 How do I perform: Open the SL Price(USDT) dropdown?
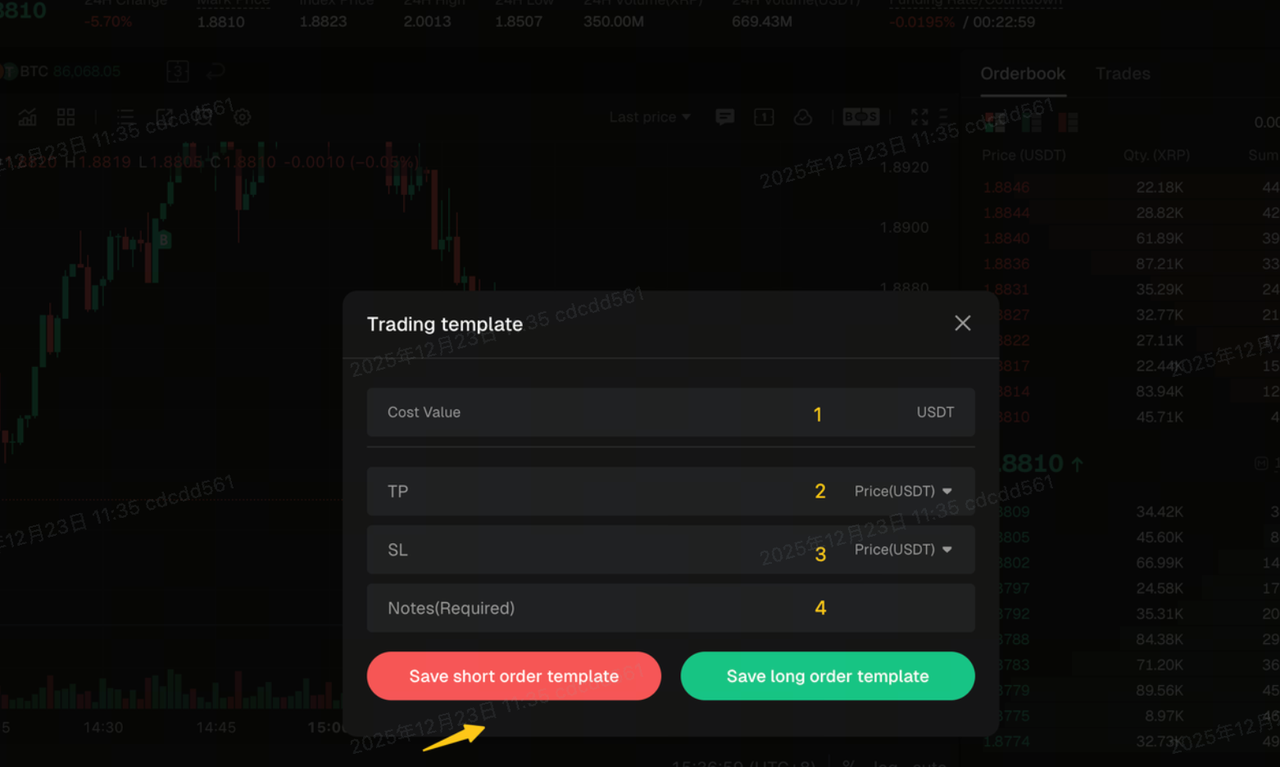[903, 549]
